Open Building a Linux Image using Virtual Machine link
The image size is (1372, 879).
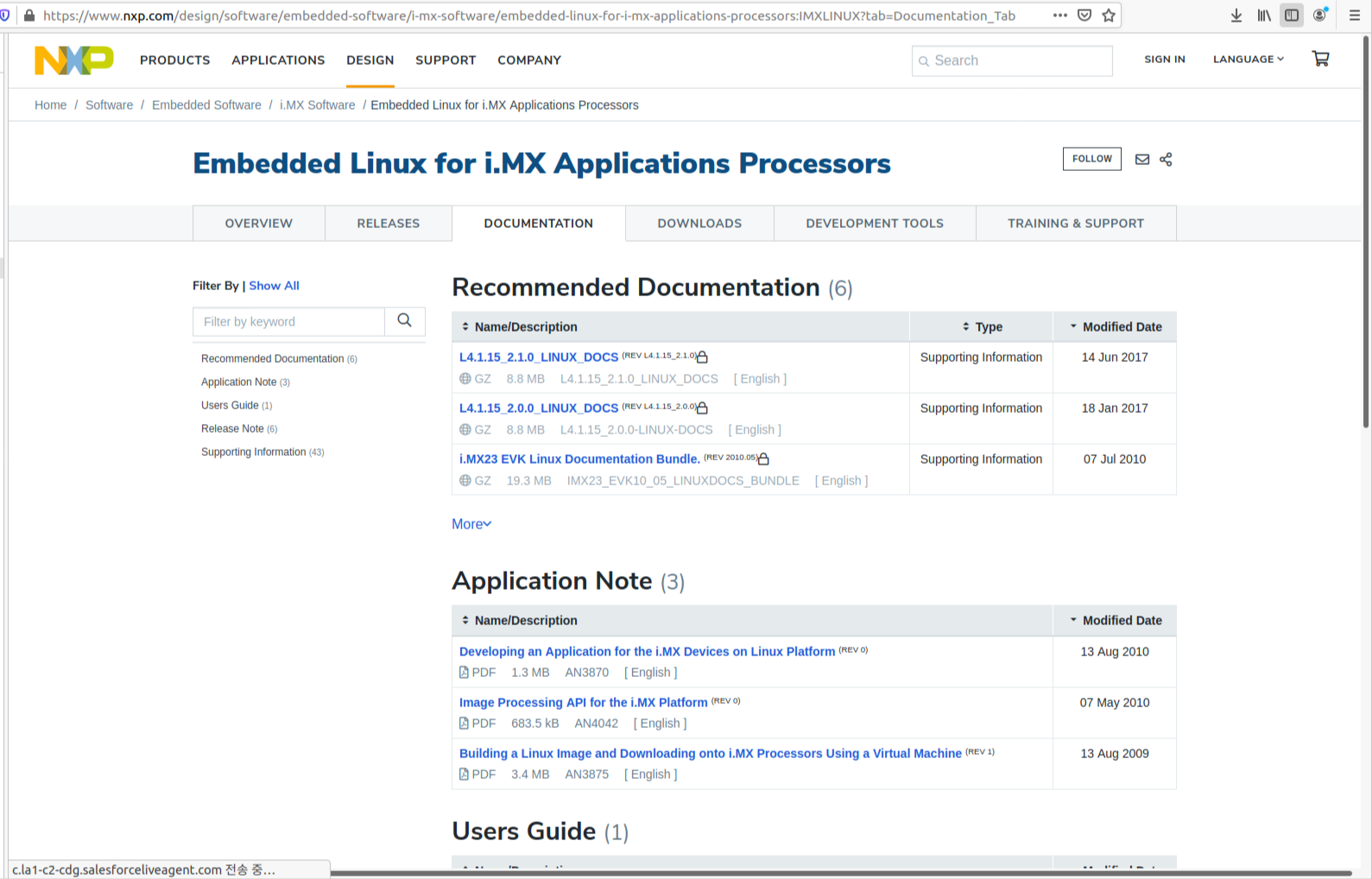711,753
